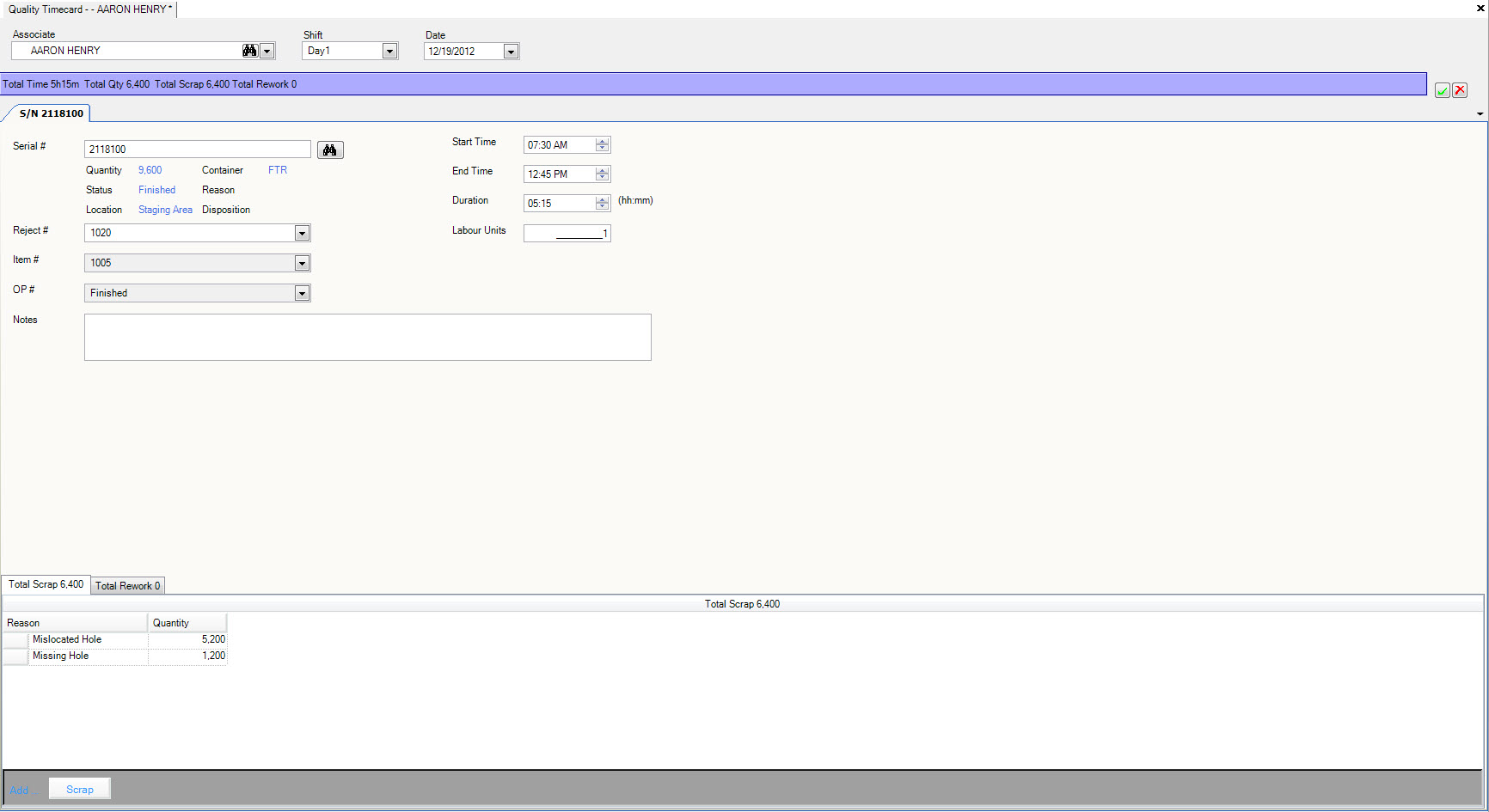Click the Associate binoculars search icon
The image size is (1489, 812).
pyautogui.click(x=249, y=51)
